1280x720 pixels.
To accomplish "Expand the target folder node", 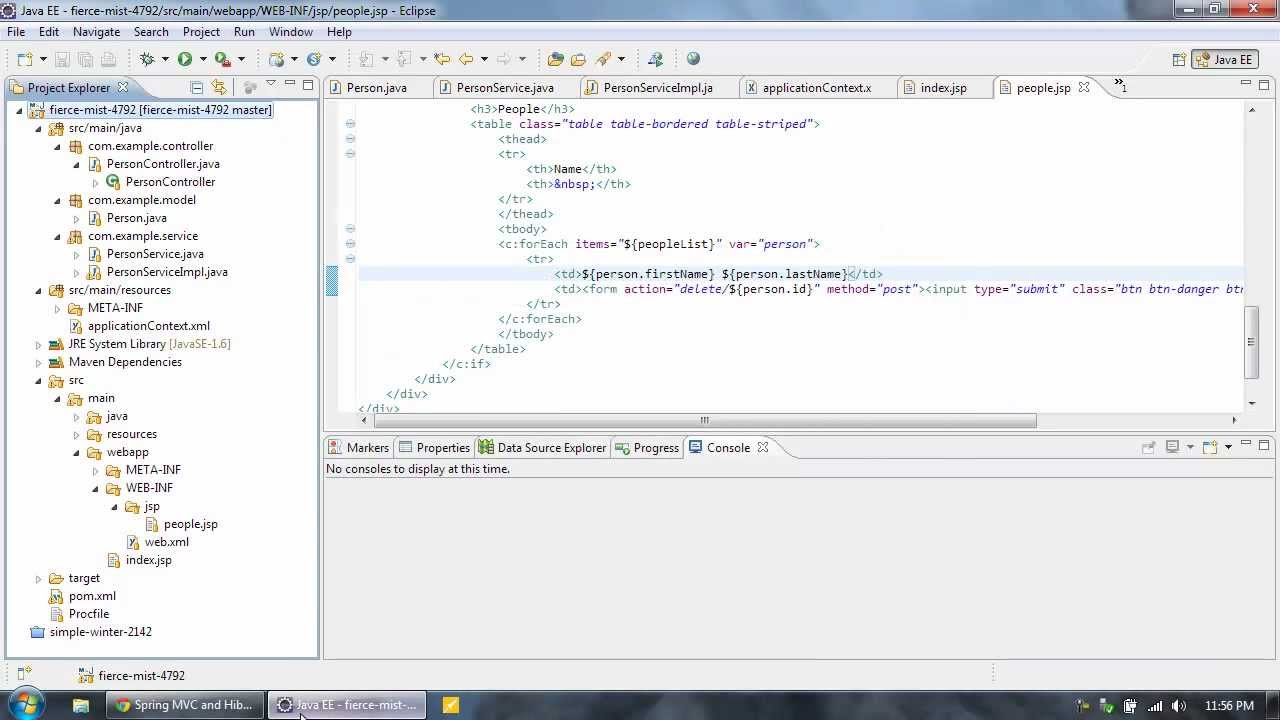I will (x=39, y=578).
